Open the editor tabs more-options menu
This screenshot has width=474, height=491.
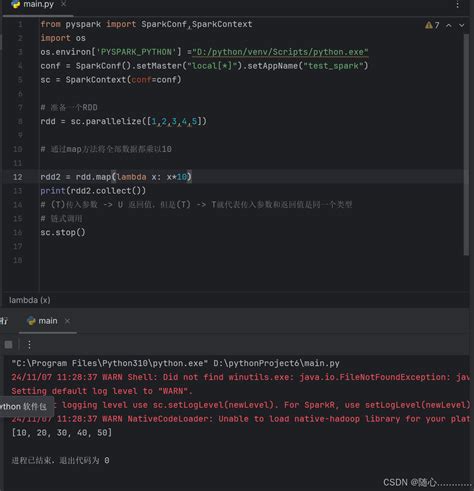(x=458, y=5)
